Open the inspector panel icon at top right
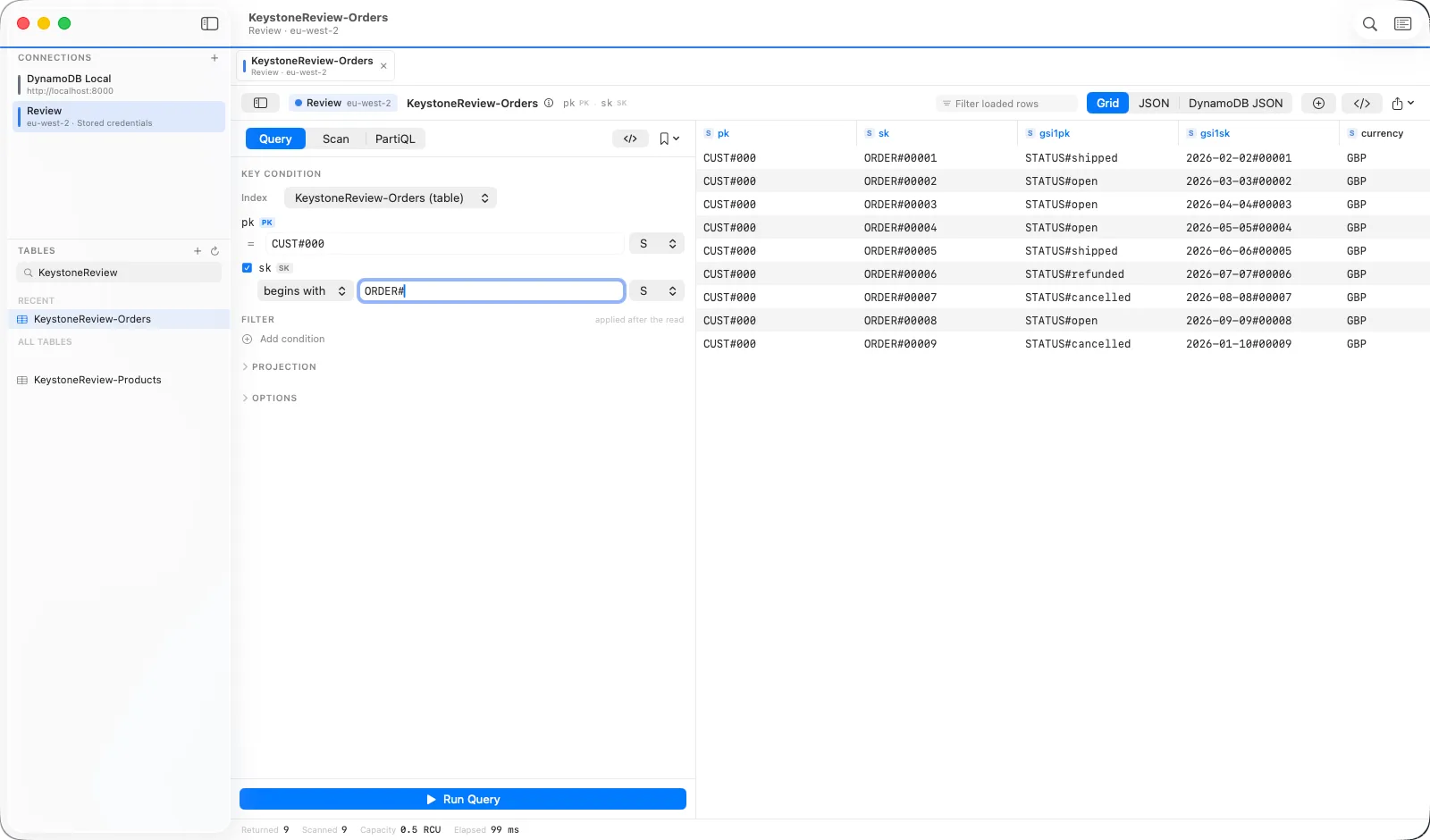 [1403, 24]
